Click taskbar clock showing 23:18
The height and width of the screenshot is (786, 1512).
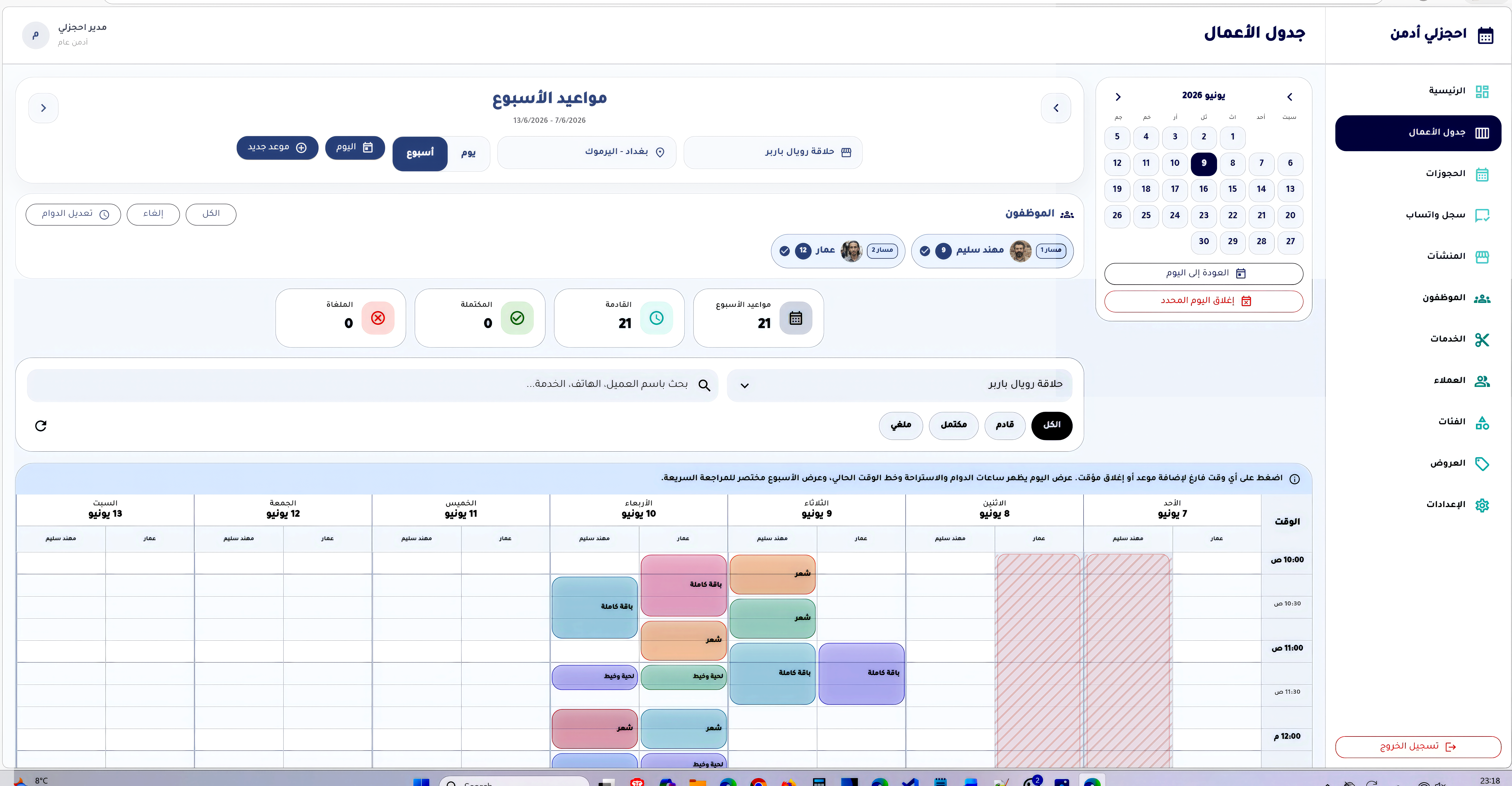1490,781
